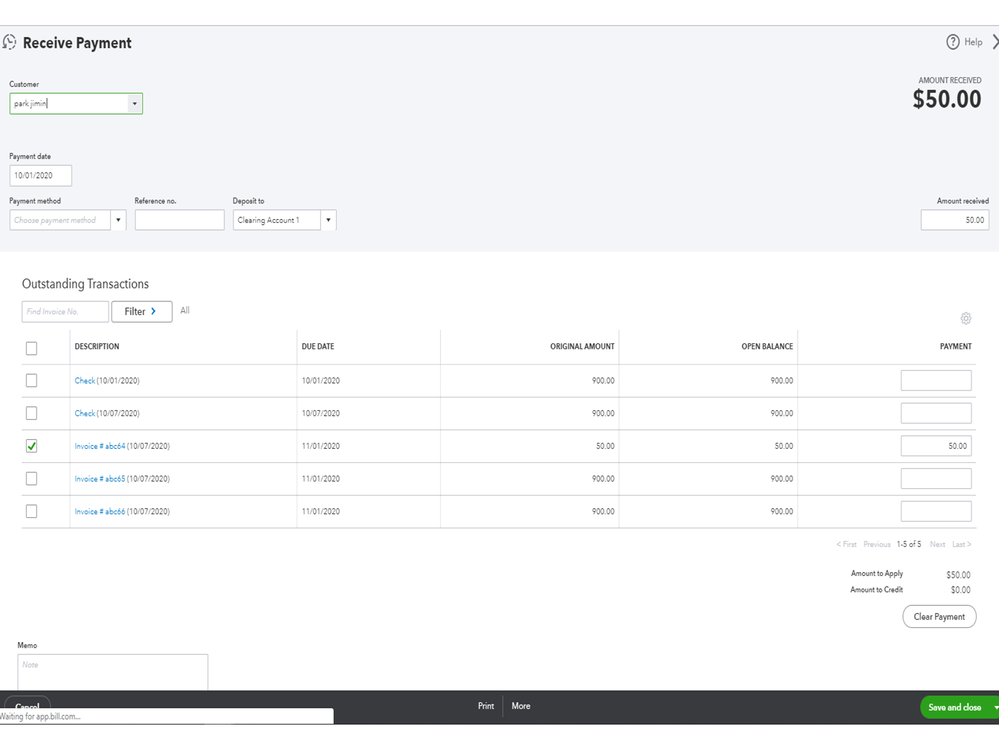
Task: Click the All filter label
Action: click(x=185, y=311)
